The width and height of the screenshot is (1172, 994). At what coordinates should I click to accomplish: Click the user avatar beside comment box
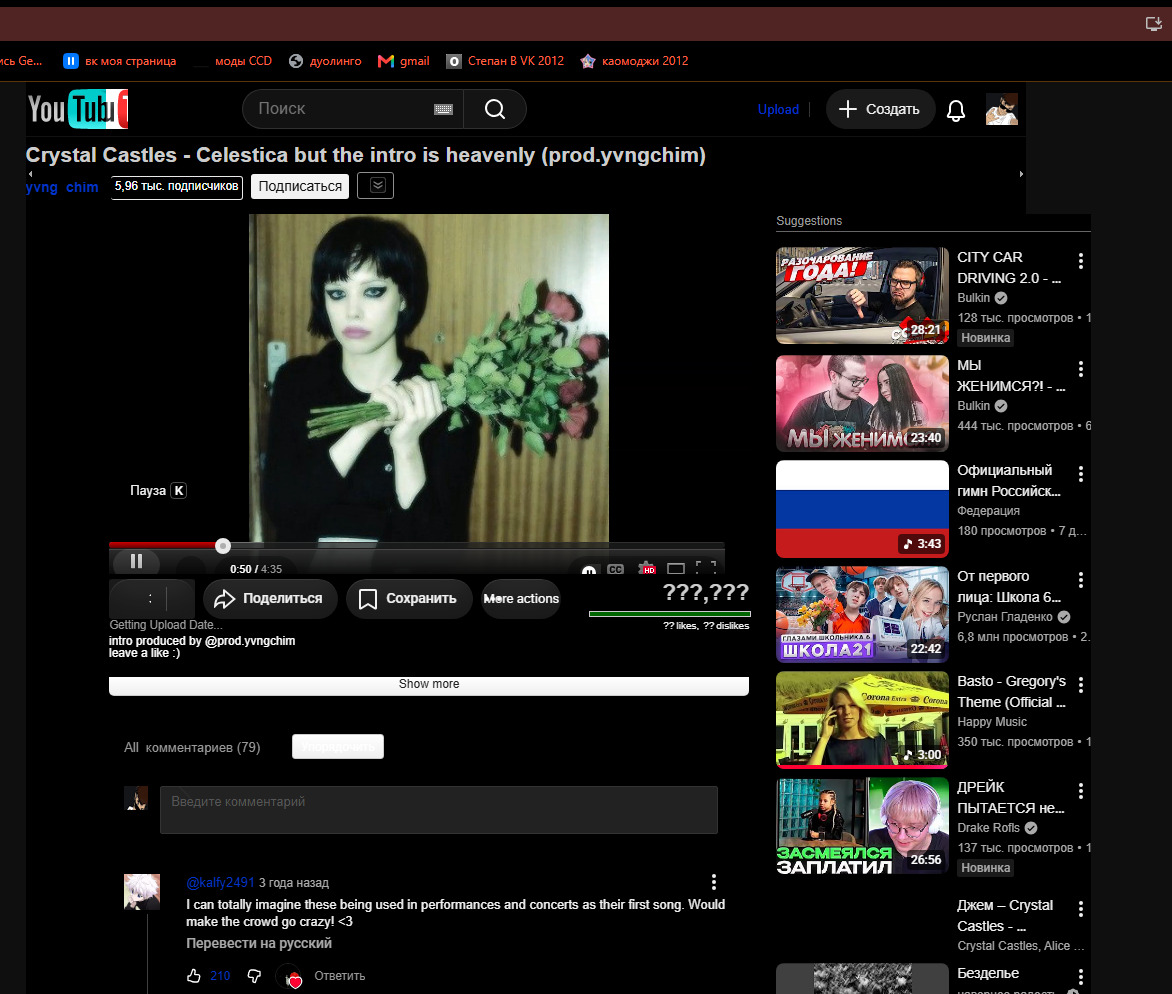click(x=136, y=799)
